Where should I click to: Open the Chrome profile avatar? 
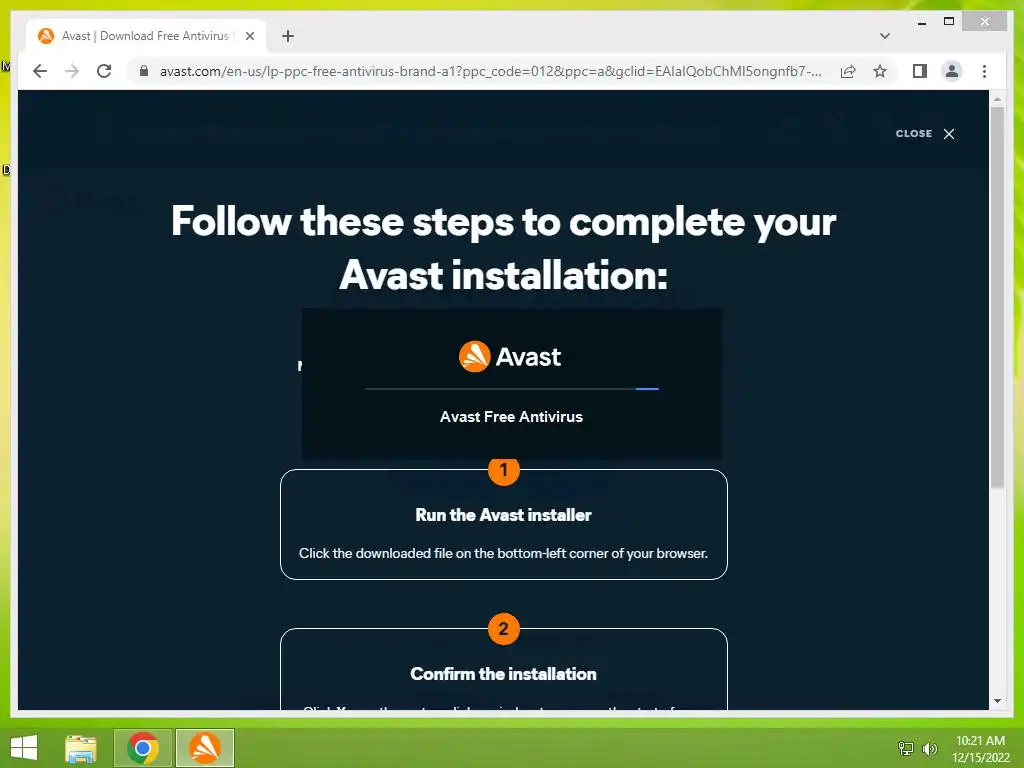[952, 71]
